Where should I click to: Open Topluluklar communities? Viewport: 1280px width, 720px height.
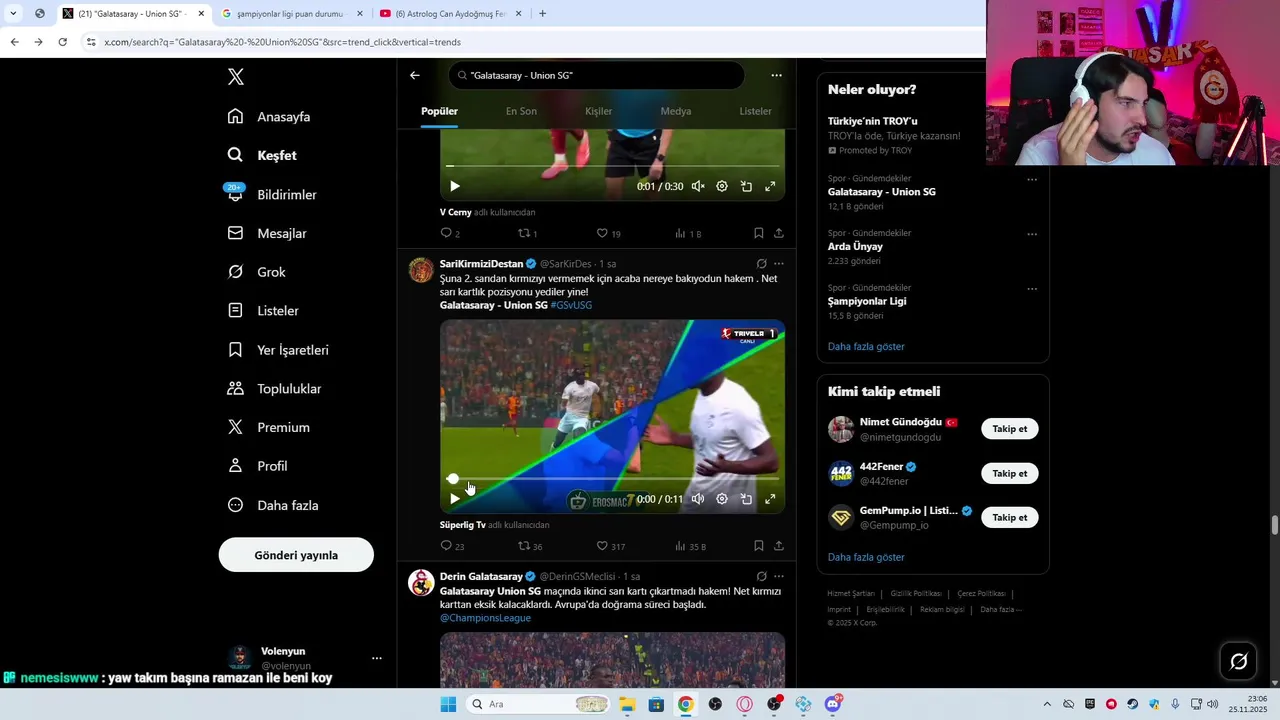274,388
